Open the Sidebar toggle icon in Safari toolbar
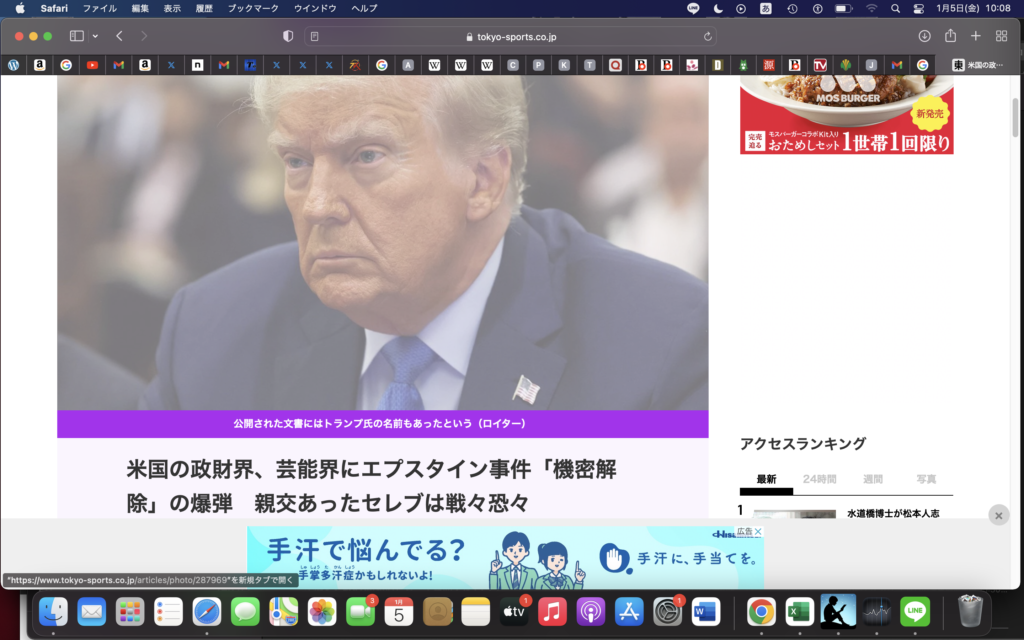Viewport: 1024px width, 640px height. pos(75,34)
